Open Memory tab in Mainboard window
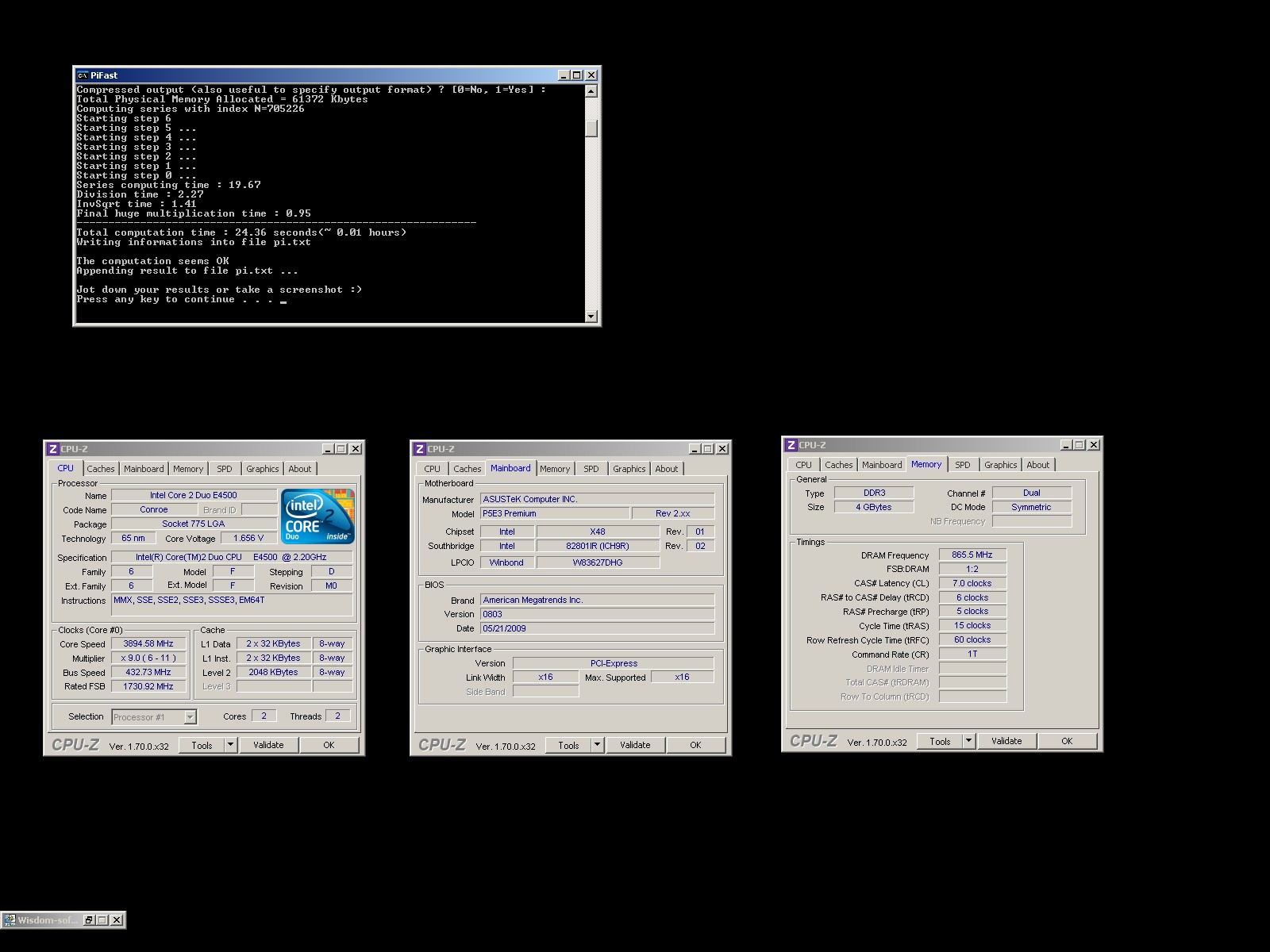1270x952 pixels. point(555,469)
